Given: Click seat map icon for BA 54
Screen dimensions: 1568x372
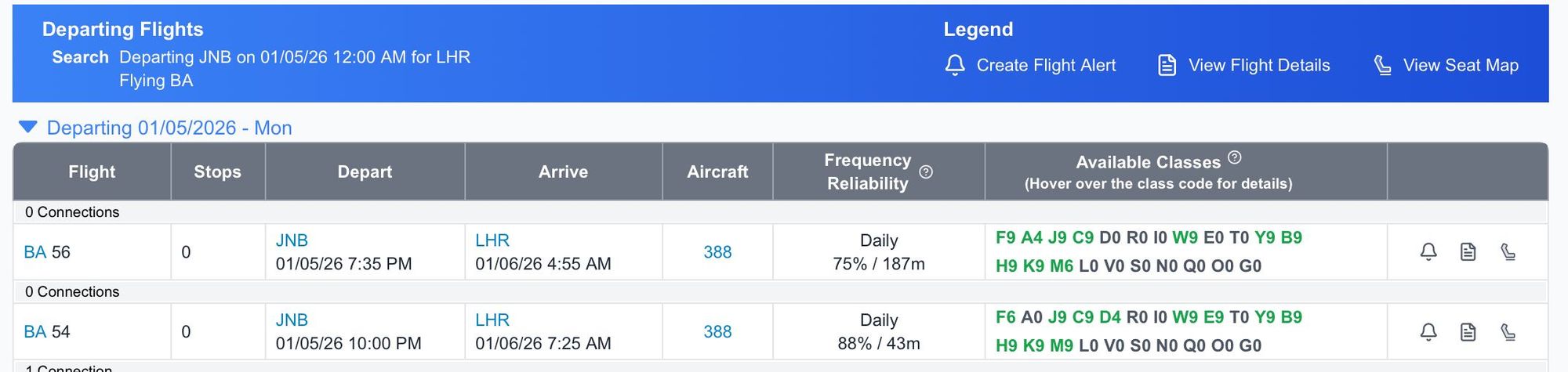Looking at the screenshot, I should [1508, 331].
